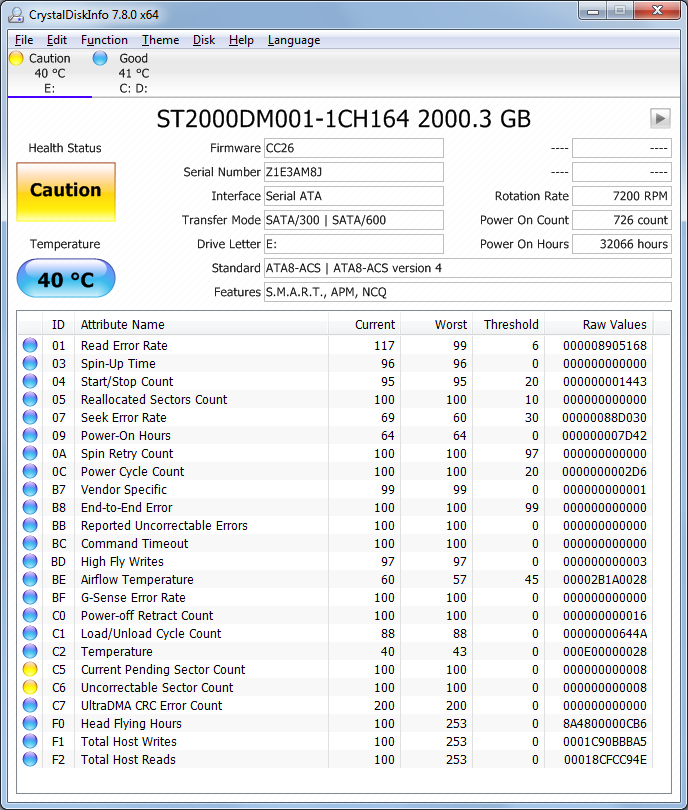This screenshot has width=688, height=810.
Task: Open the Function menu
Action: 104,40
